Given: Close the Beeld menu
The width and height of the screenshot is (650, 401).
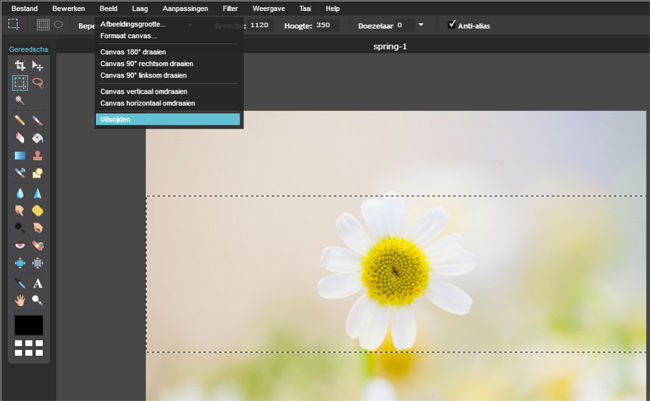Looking at the screenshot, I should [x=108, y=8].
